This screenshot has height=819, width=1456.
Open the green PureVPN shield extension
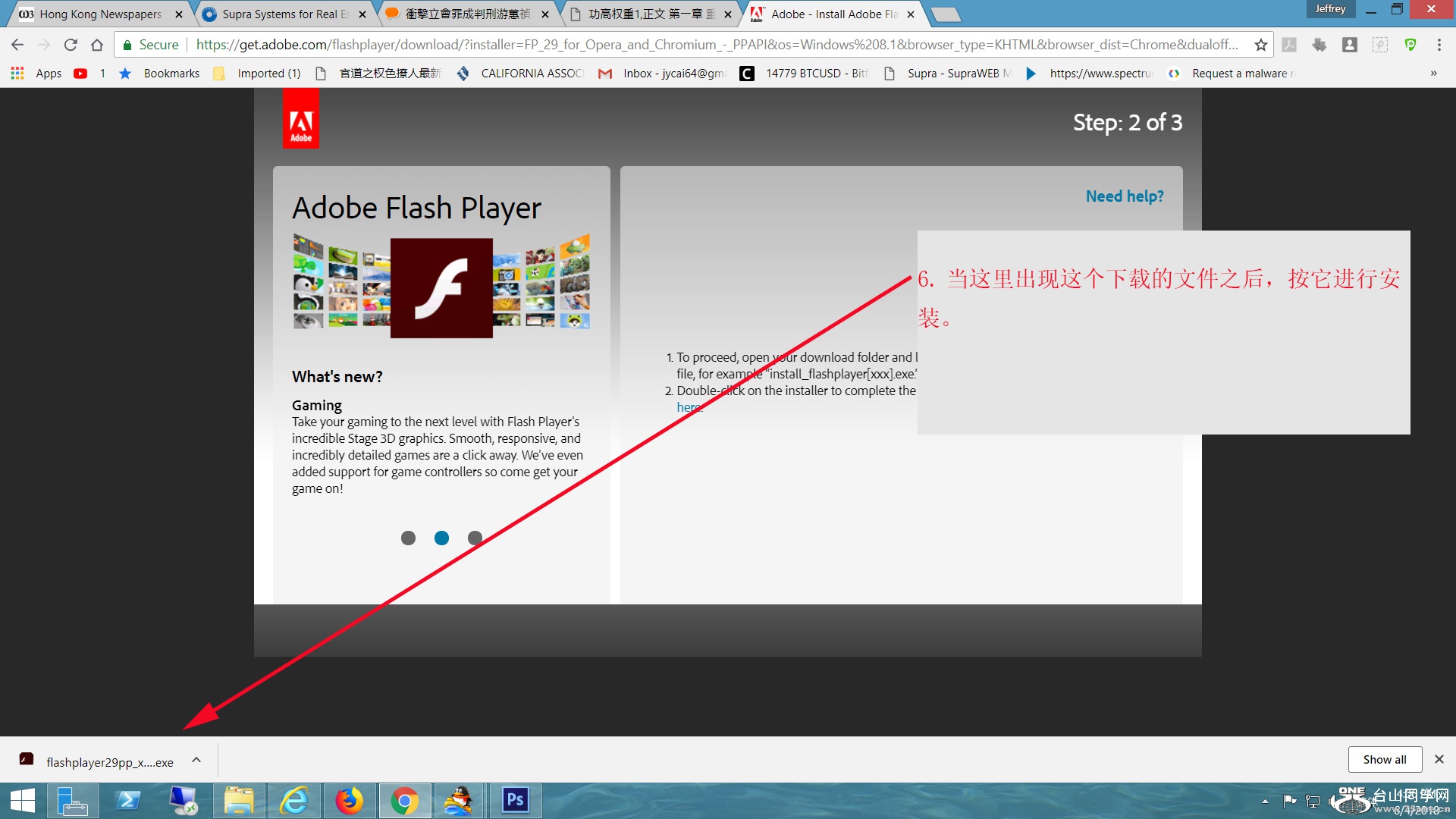point(1410,45)
